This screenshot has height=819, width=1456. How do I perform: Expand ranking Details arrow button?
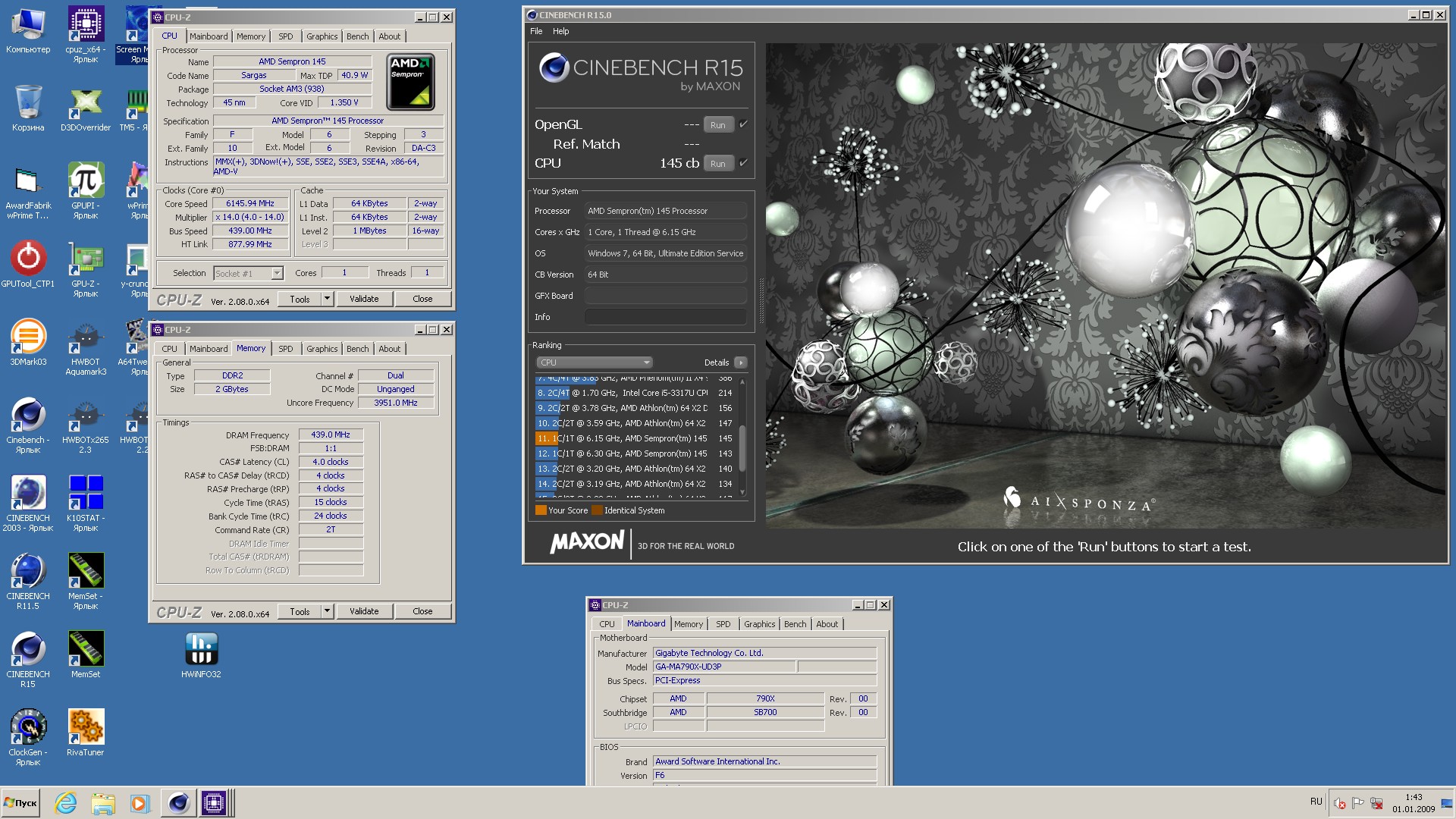[741, 362]
